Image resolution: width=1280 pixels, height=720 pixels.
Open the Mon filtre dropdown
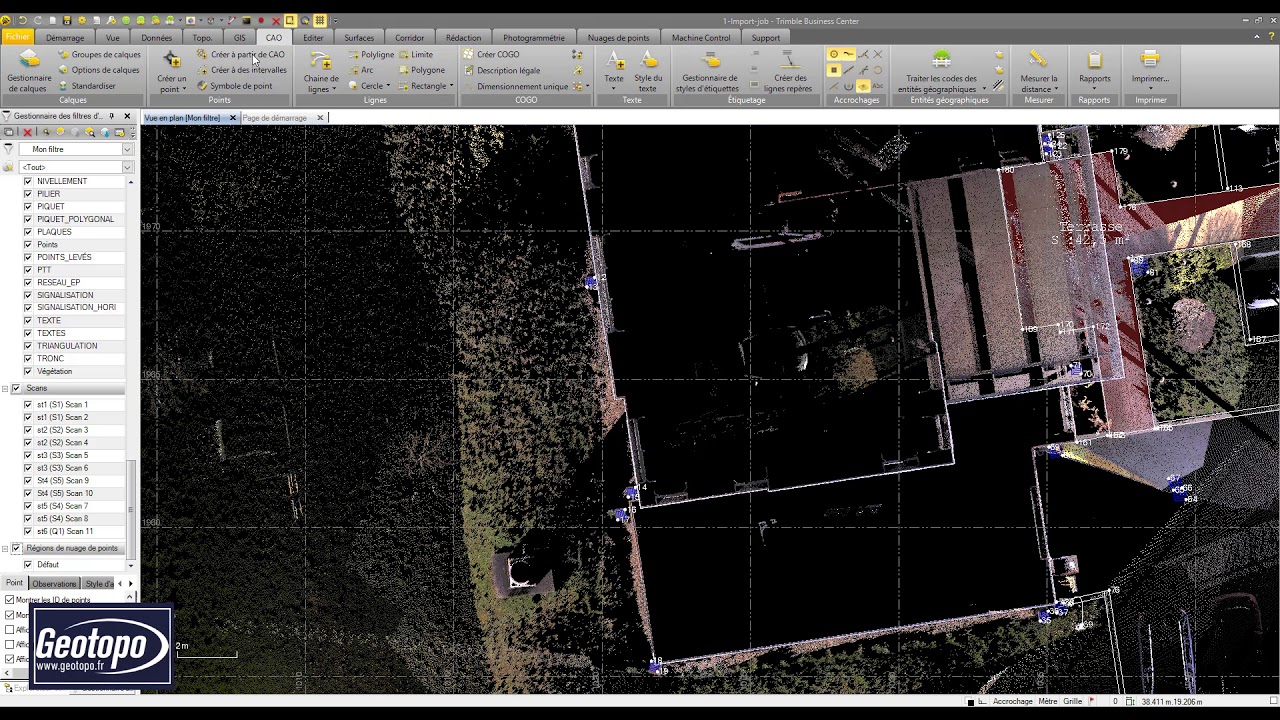[x=127, y=150]
